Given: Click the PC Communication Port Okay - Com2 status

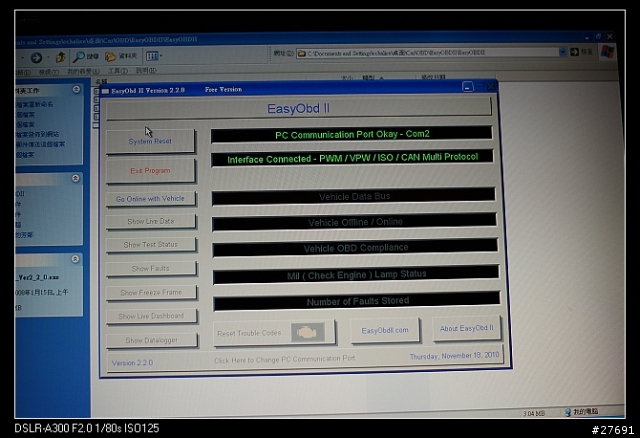Looking at the screenshot, I should [352, 134].
